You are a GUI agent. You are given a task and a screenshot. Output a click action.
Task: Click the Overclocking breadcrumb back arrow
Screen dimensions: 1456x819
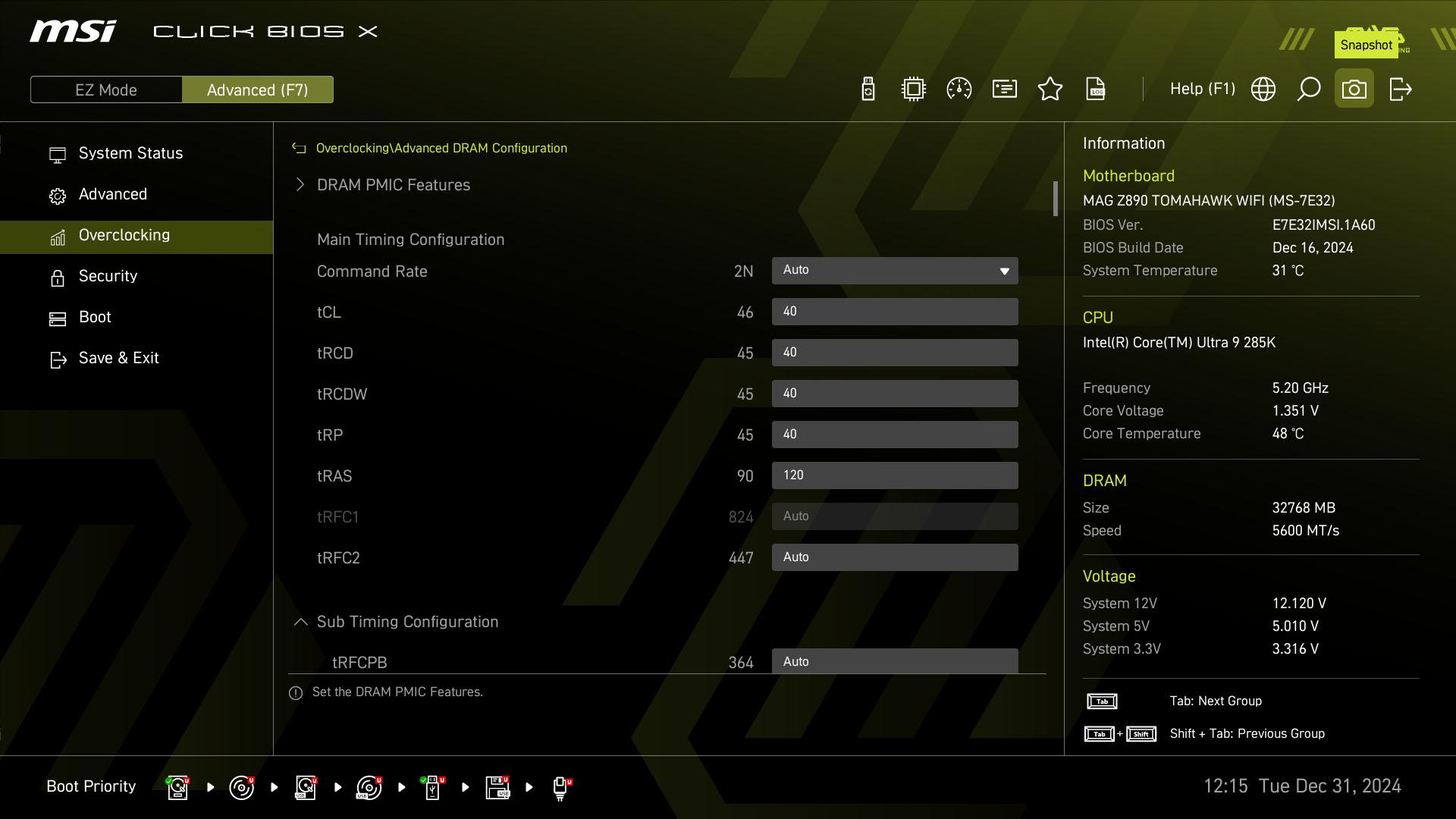coord(299,149)
